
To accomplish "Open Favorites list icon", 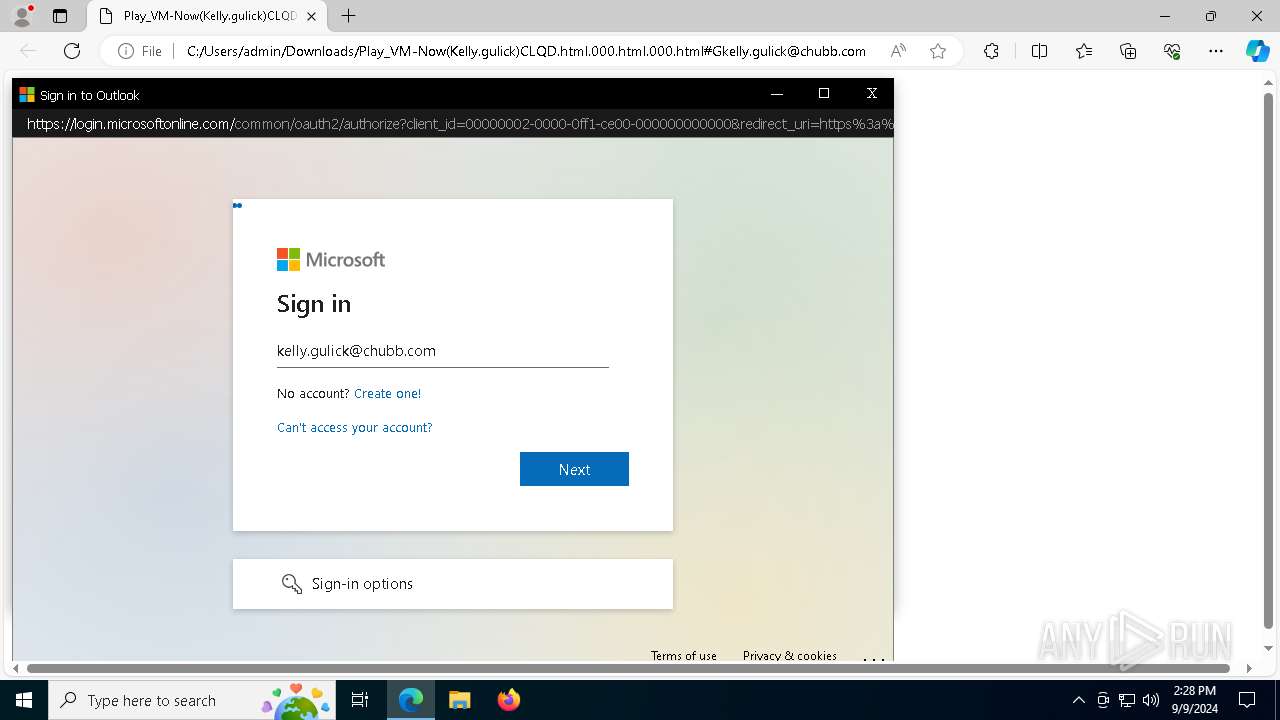I will 1084,51.
